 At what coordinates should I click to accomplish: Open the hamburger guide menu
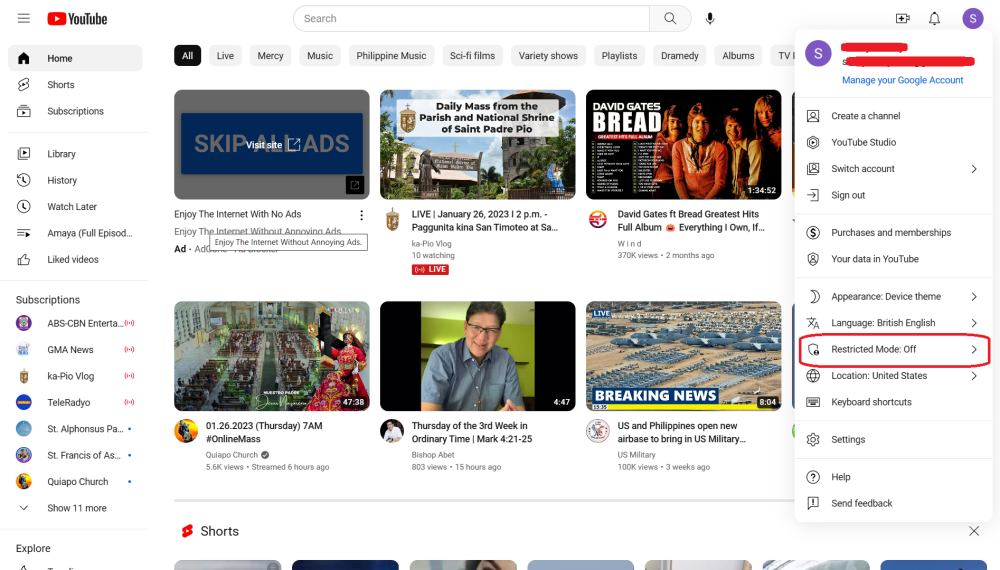(x=24, y=18)
